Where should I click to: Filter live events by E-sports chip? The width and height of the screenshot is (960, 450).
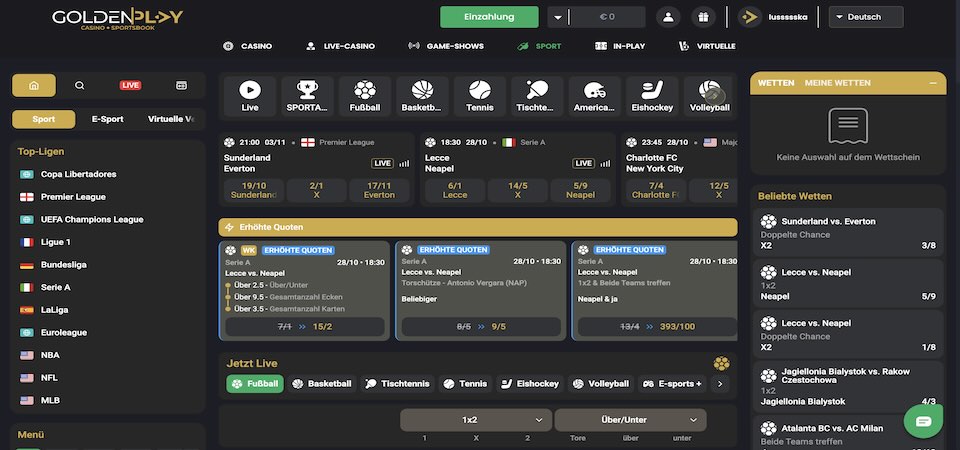[672, 384]
